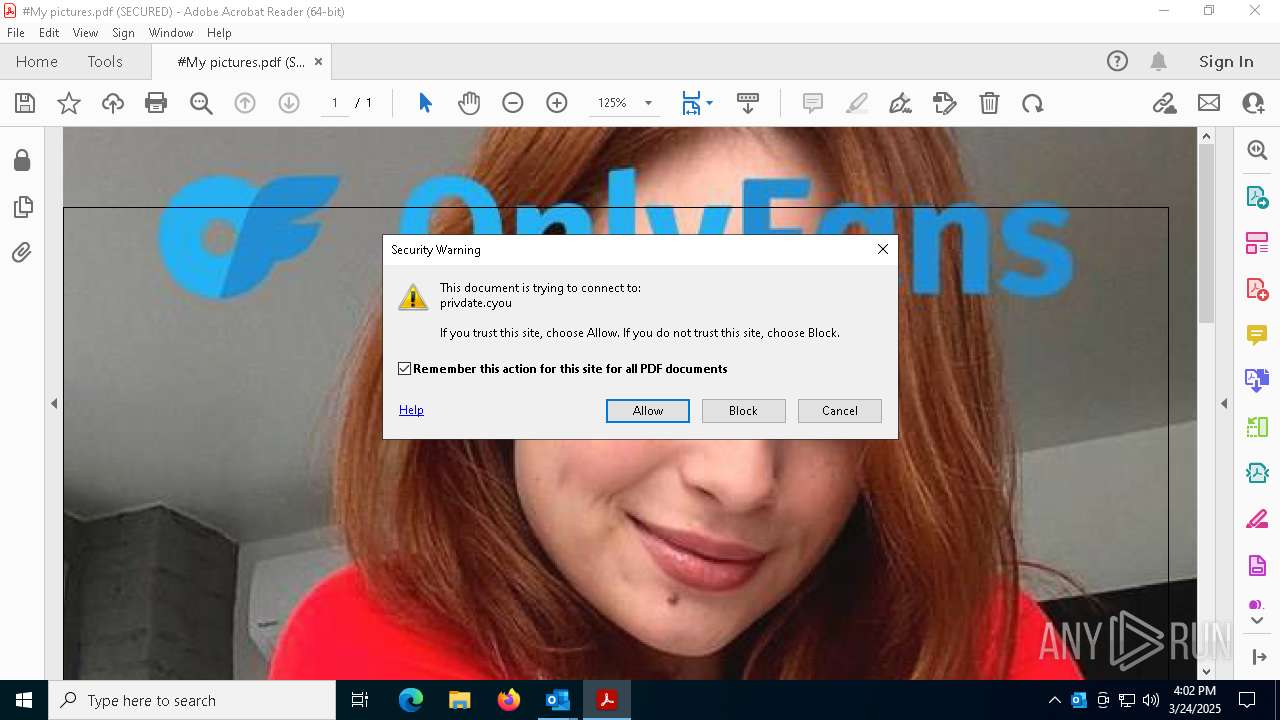Expand the fit page options dropdown
This screenshot has height=720, width=1280.
tap(709, 103)
